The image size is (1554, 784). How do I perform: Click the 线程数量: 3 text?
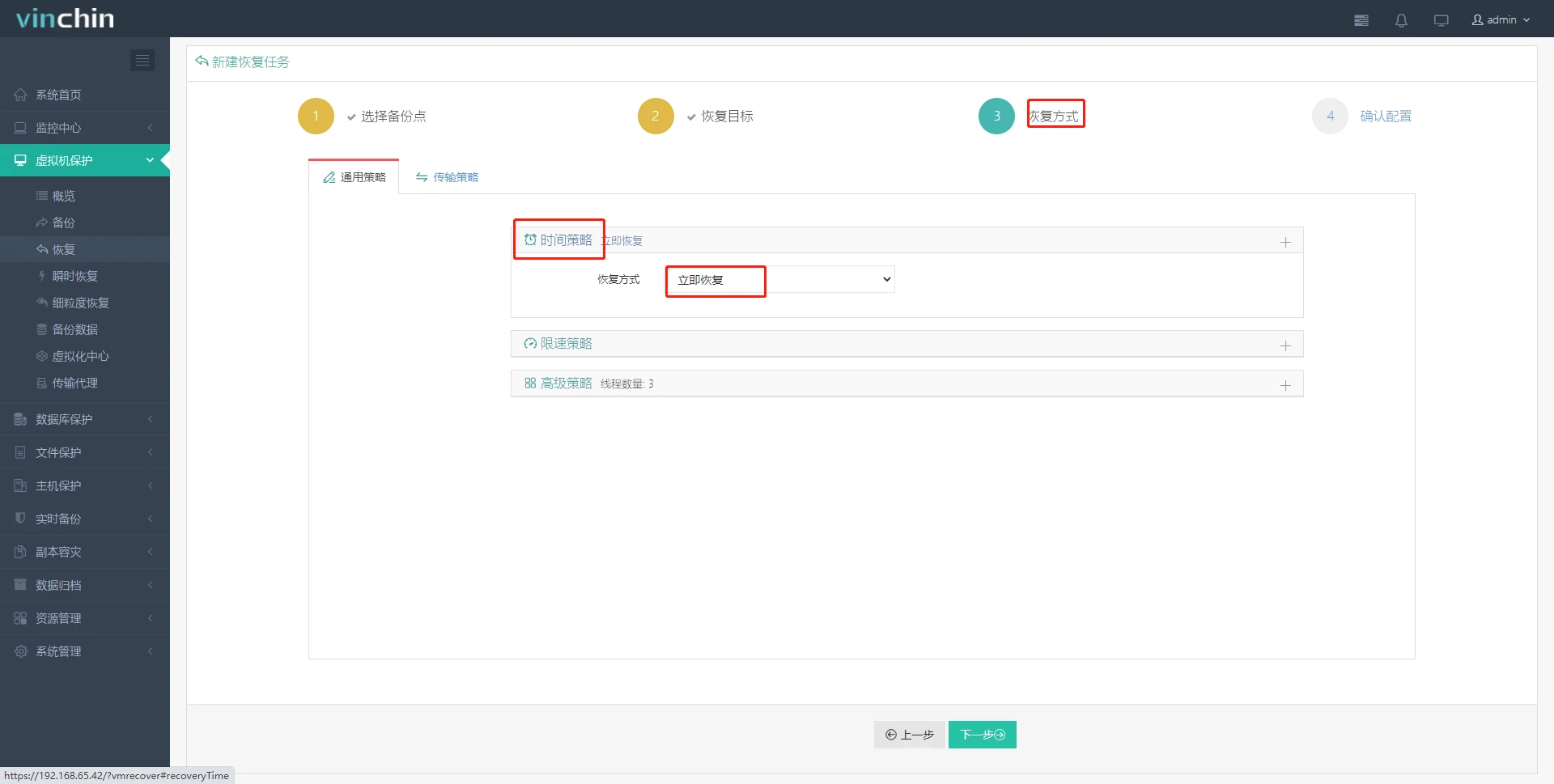point(627,384)
